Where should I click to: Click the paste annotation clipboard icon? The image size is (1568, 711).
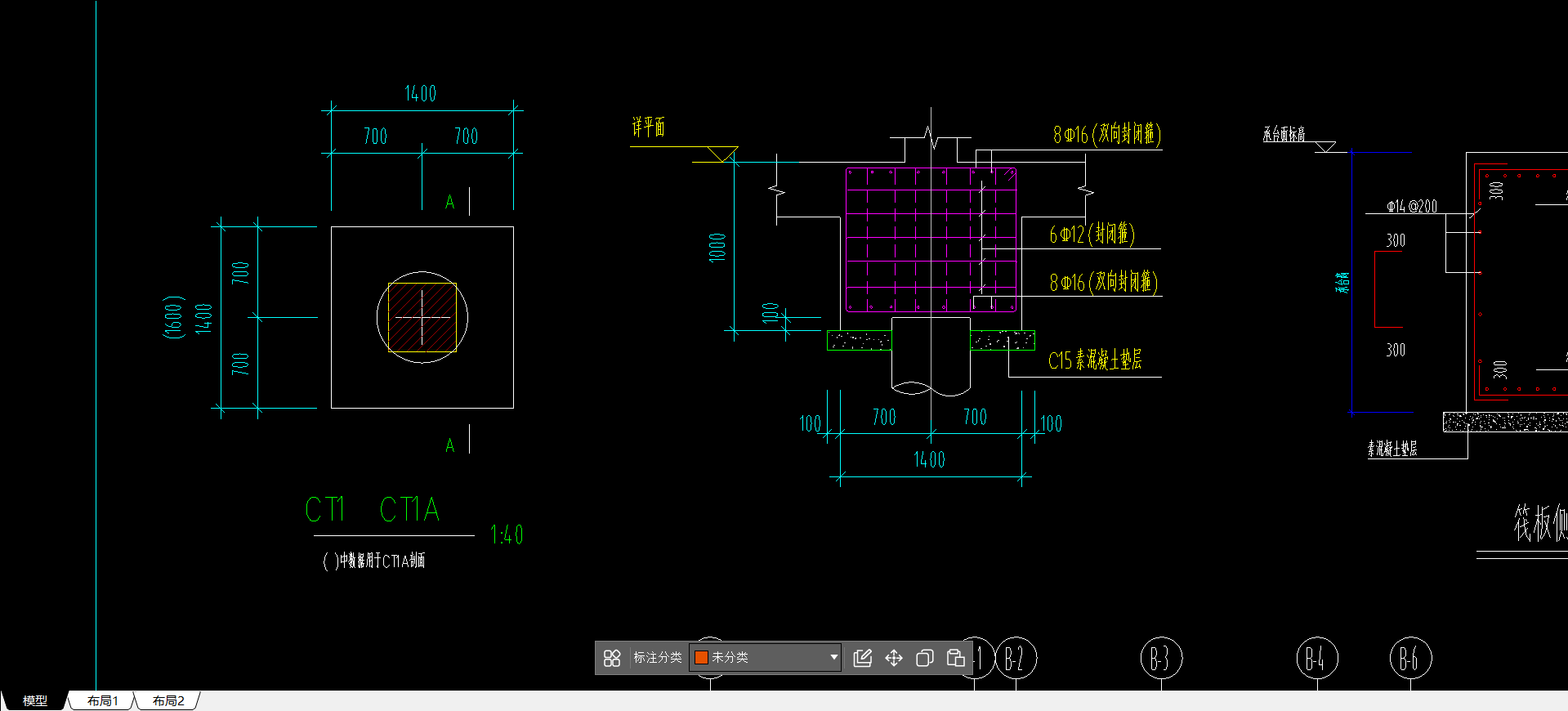click(956, 658)
